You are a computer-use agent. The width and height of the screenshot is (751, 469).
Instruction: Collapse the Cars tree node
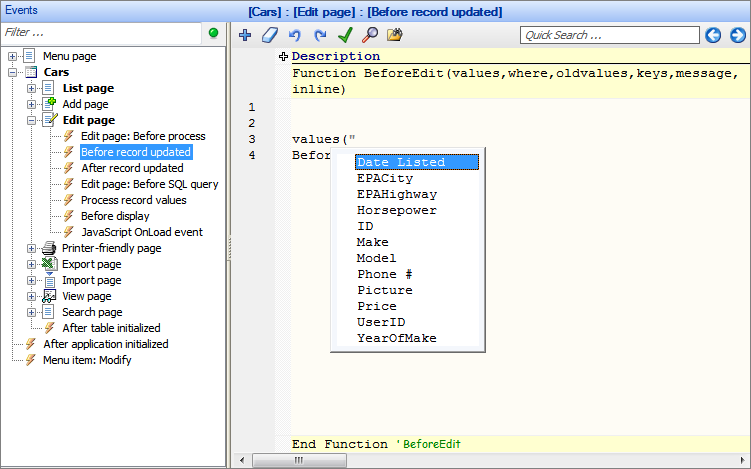12,72
